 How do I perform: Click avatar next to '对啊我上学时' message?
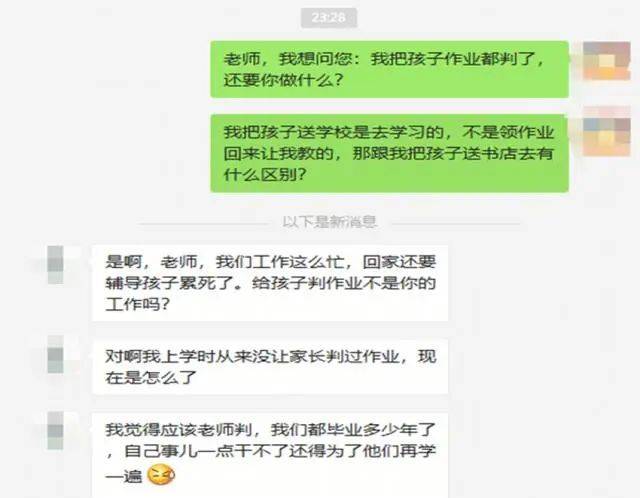[56, 354]
